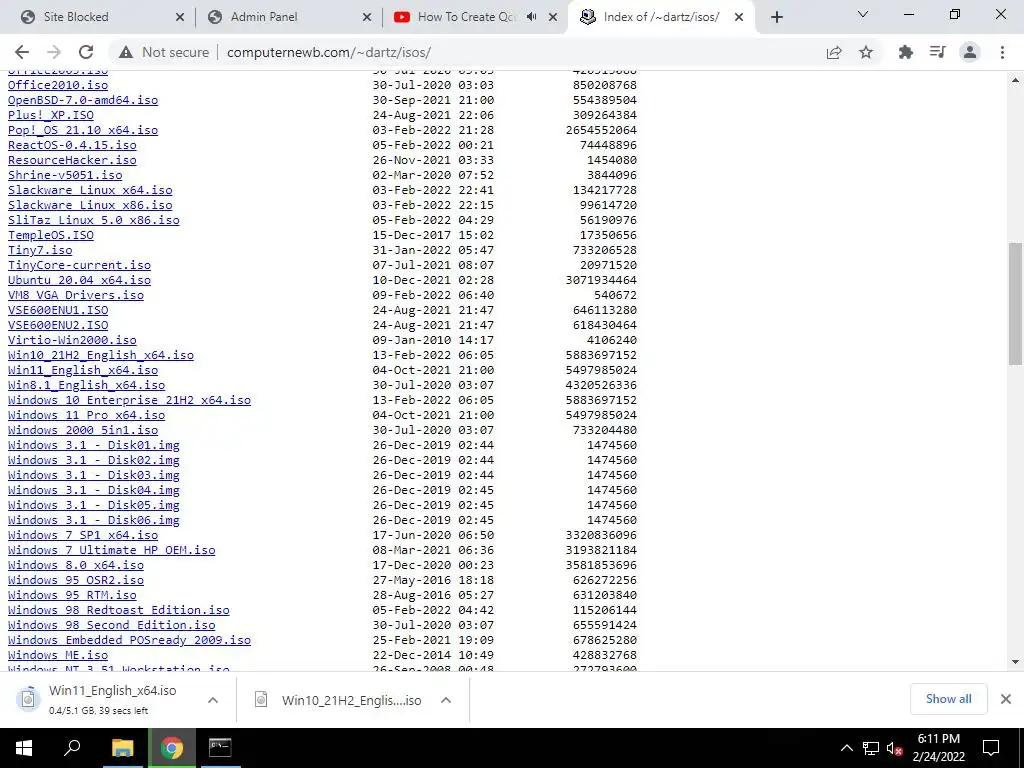The image size is (1024, 768).
Task: Click the forward navigation arrow
Action: [x=54, y=52]
